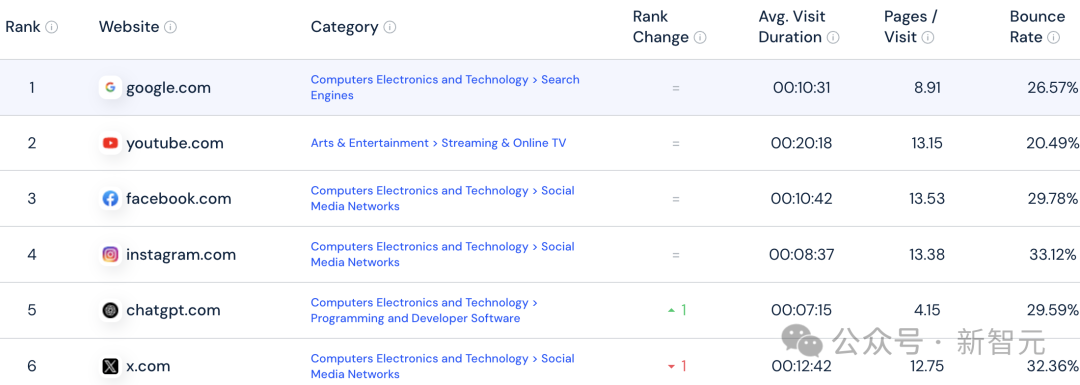Click the ChatGPT logo icon
Image resolution: width=1080 pixels, height=385 pixels.
click(x=110, y=311)
